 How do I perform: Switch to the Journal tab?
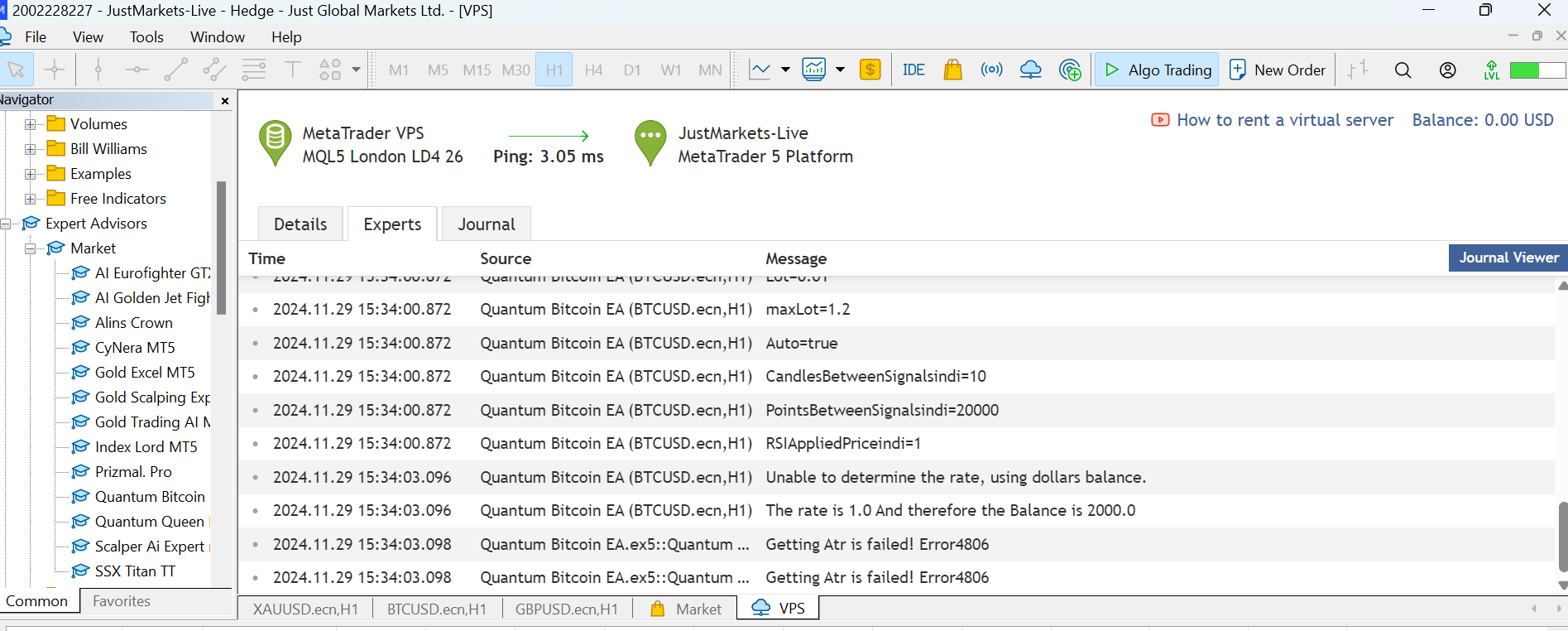[x=487, y=224]
